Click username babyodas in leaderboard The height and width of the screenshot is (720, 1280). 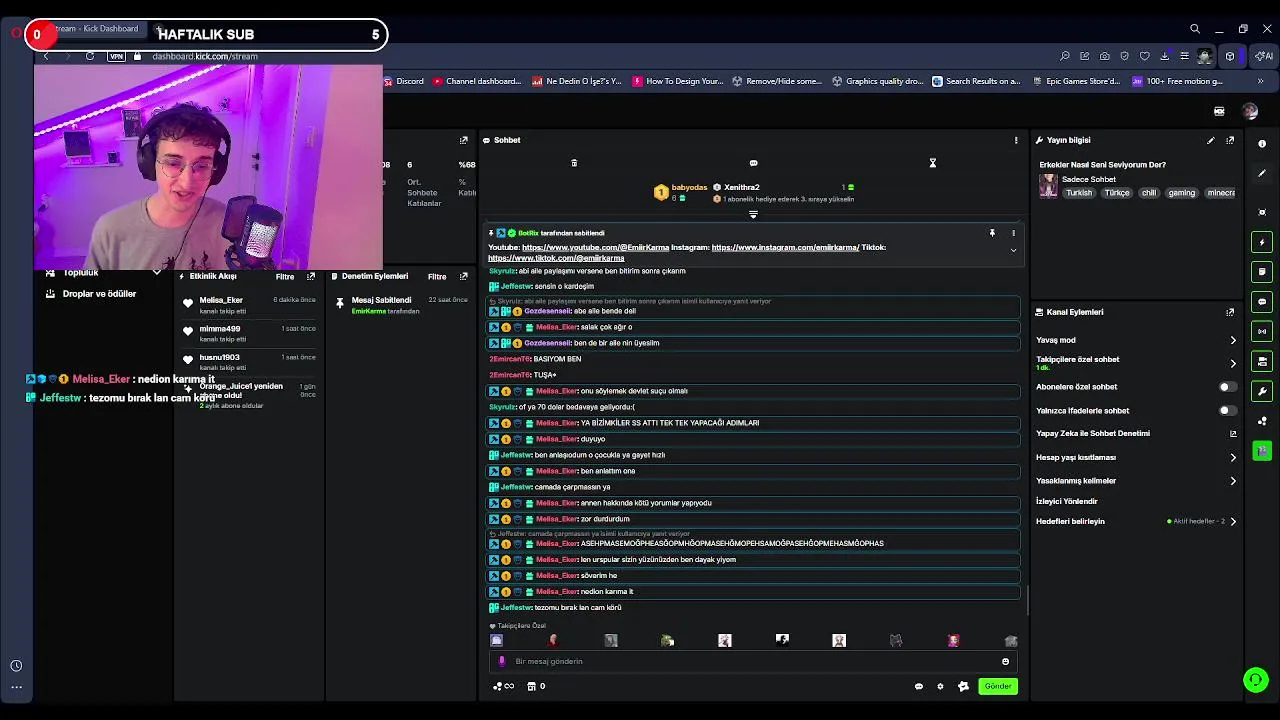(x=689, y=188)
